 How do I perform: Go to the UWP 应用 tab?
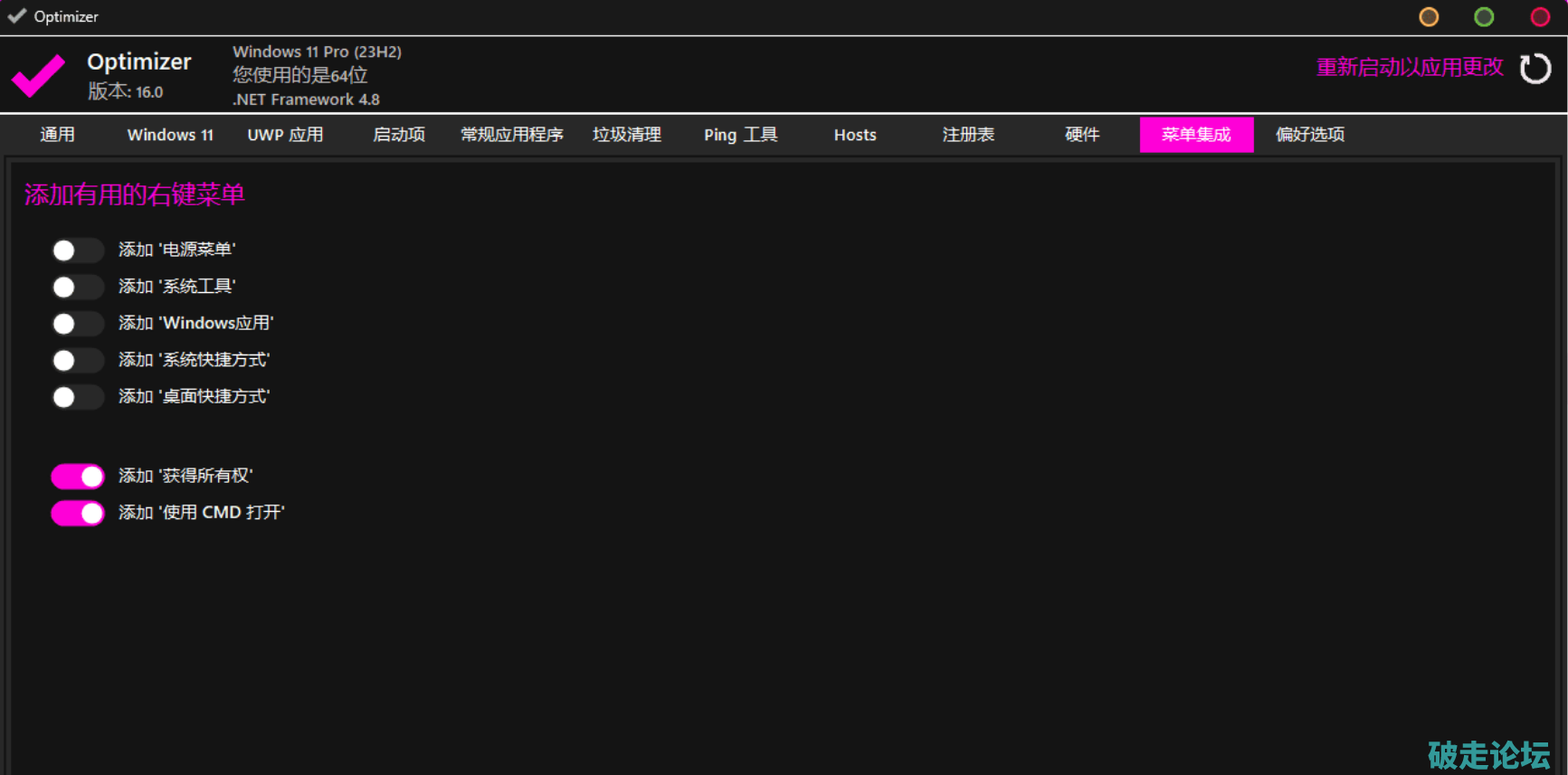coord(285,135)
